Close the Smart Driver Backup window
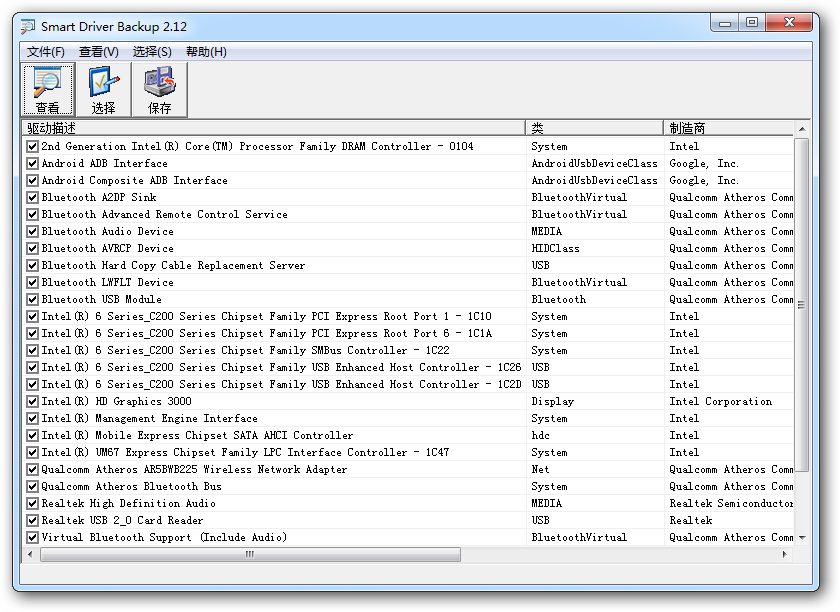Image resolution: width=840 pixels, height=612 pixels. coord(789,23)
